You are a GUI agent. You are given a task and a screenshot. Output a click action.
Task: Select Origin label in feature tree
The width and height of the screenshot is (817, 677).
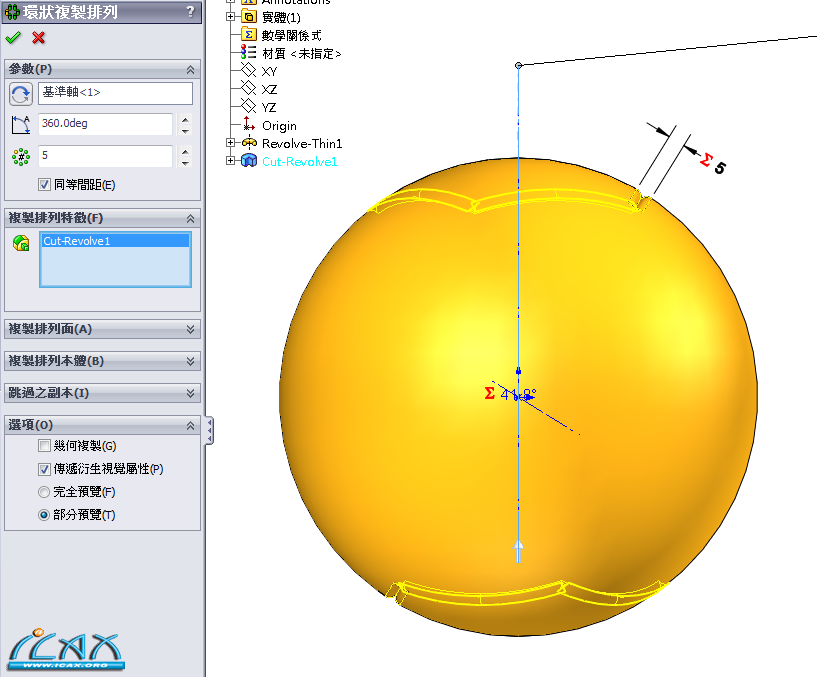pos(279,126)
